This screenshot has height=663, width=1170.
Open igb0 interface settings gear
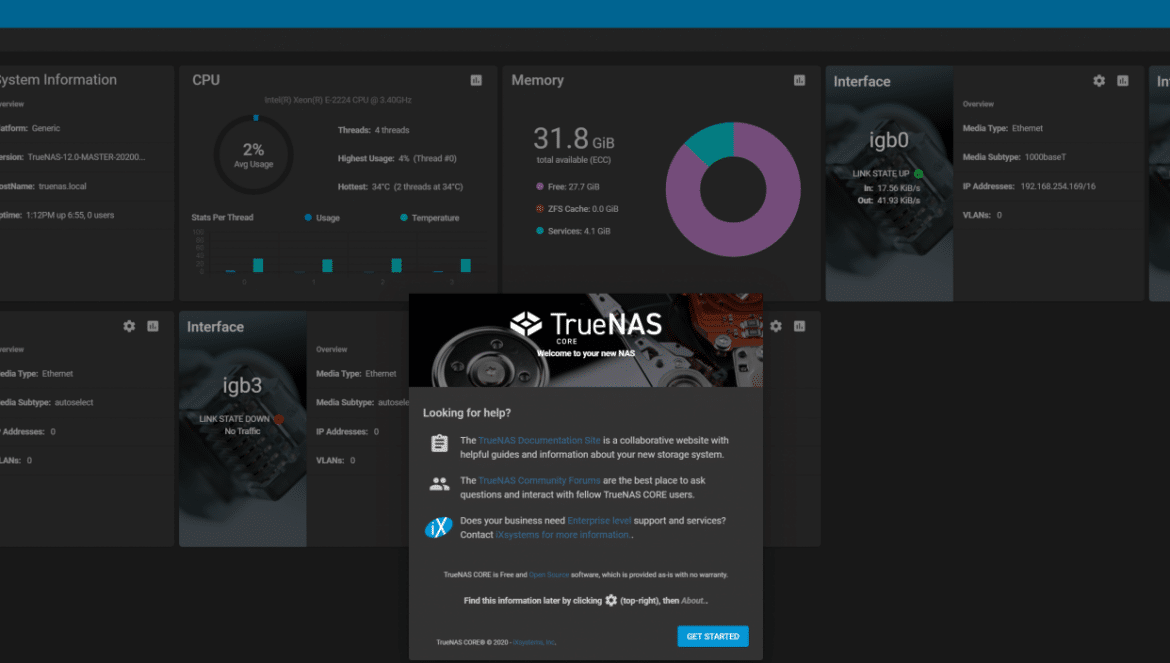[x=1099, y=81]
